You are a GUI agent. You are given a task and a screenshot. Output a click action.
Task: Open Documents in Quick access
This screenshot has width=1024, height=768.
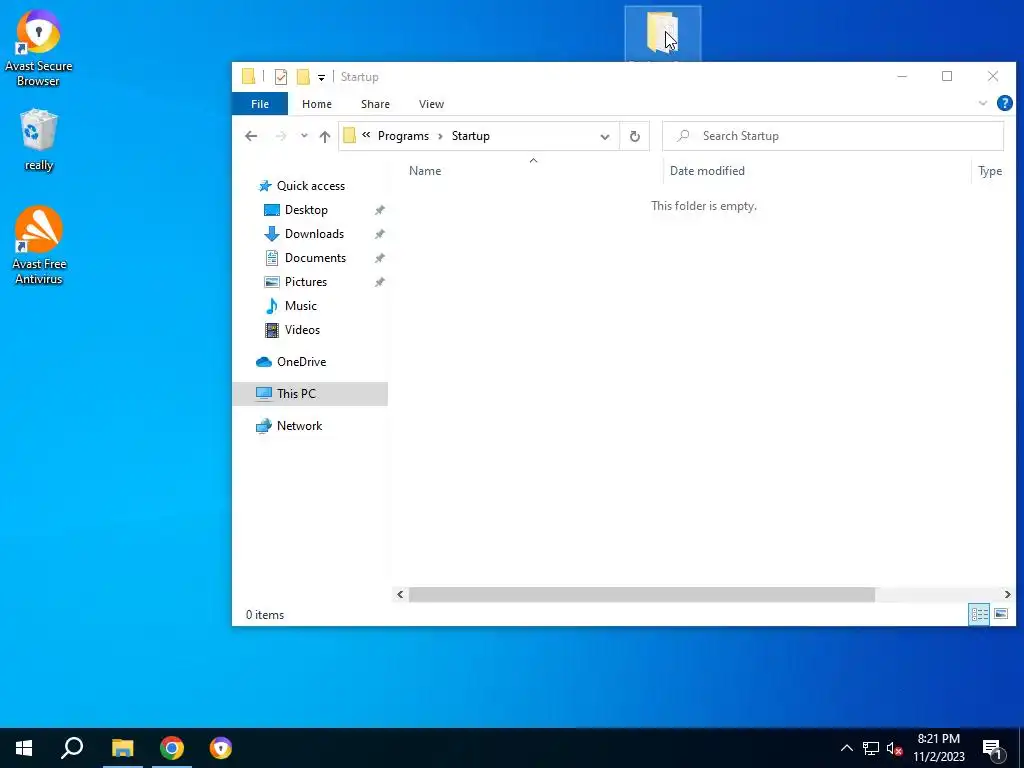click(315, 258)
